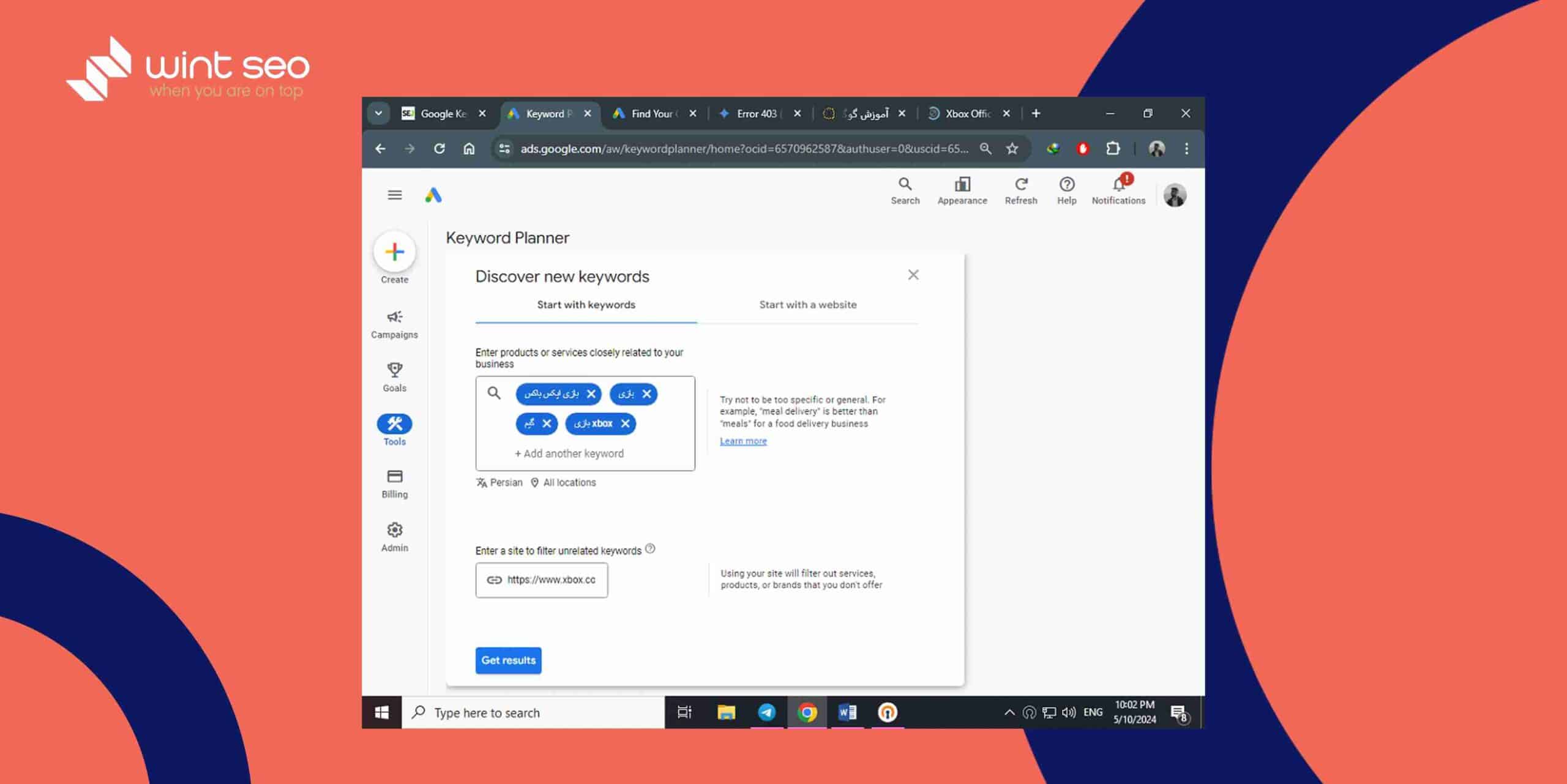The image size is (1567, 784).
Task: Bookmark this page with the star
Action: pos(1012,149)
